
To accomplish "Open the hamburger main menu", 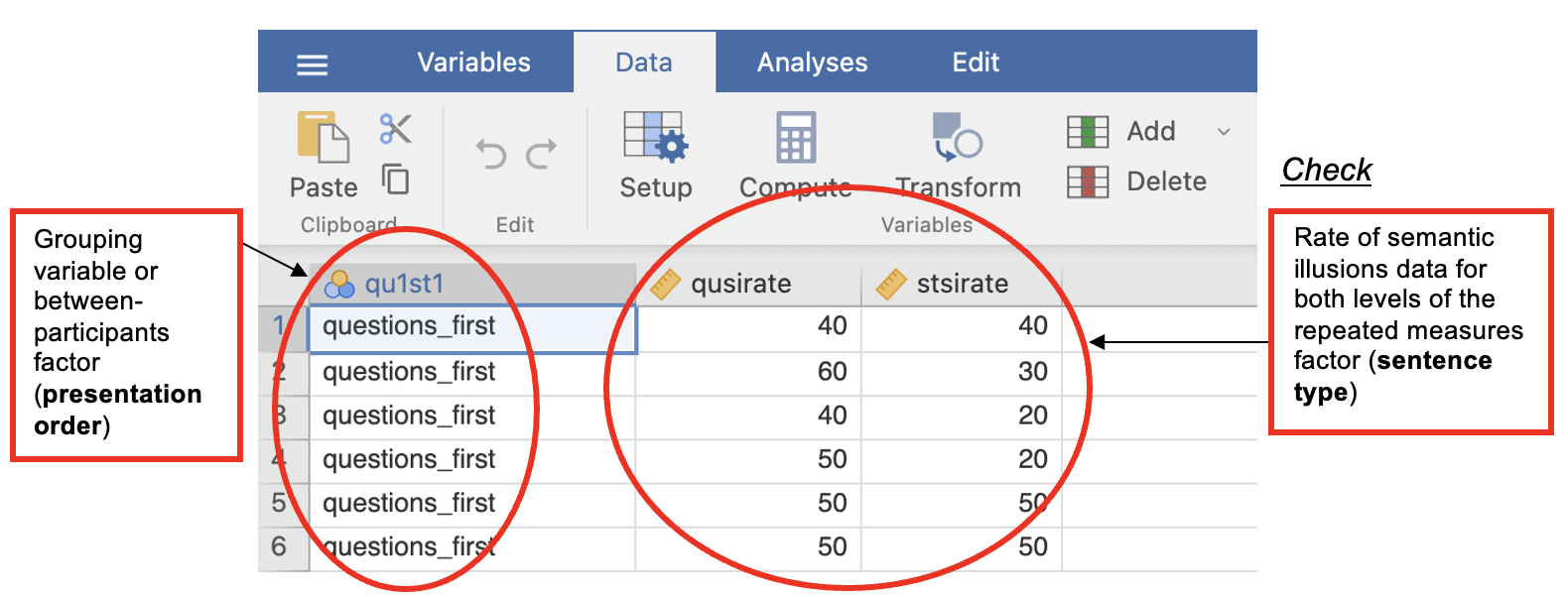I will (312, 64).
